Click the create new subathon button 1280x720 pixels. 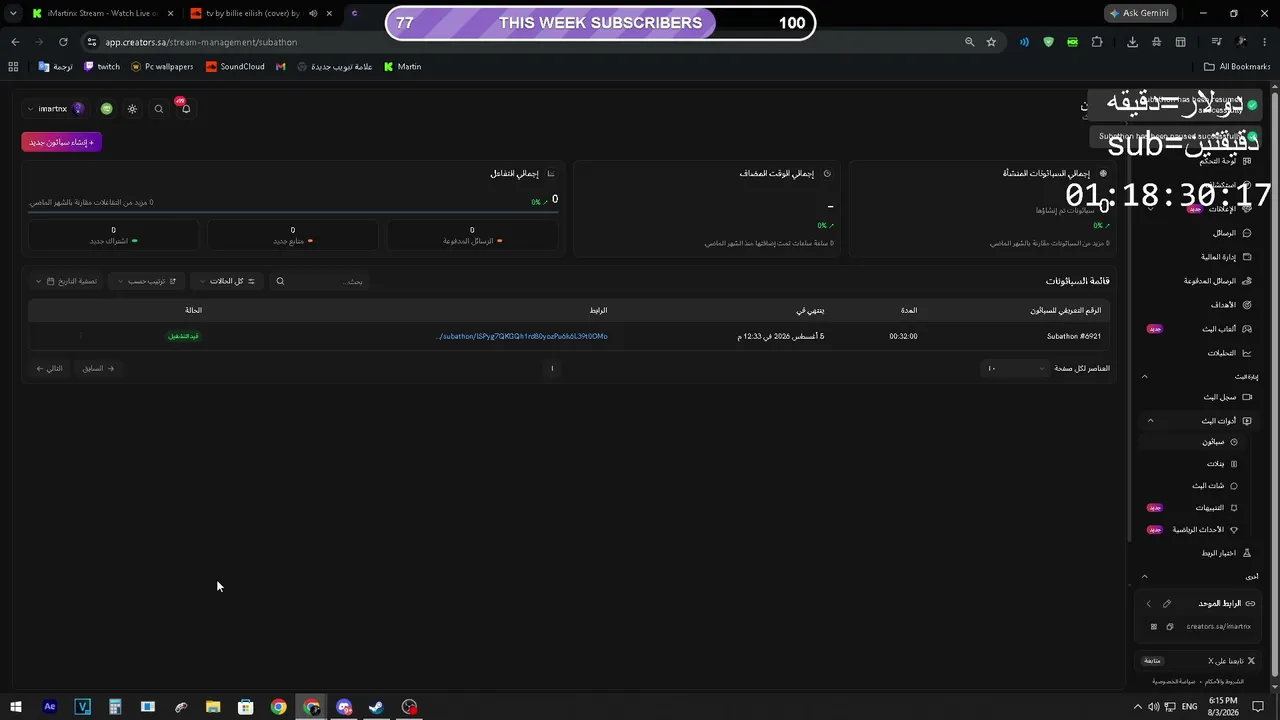61,142
